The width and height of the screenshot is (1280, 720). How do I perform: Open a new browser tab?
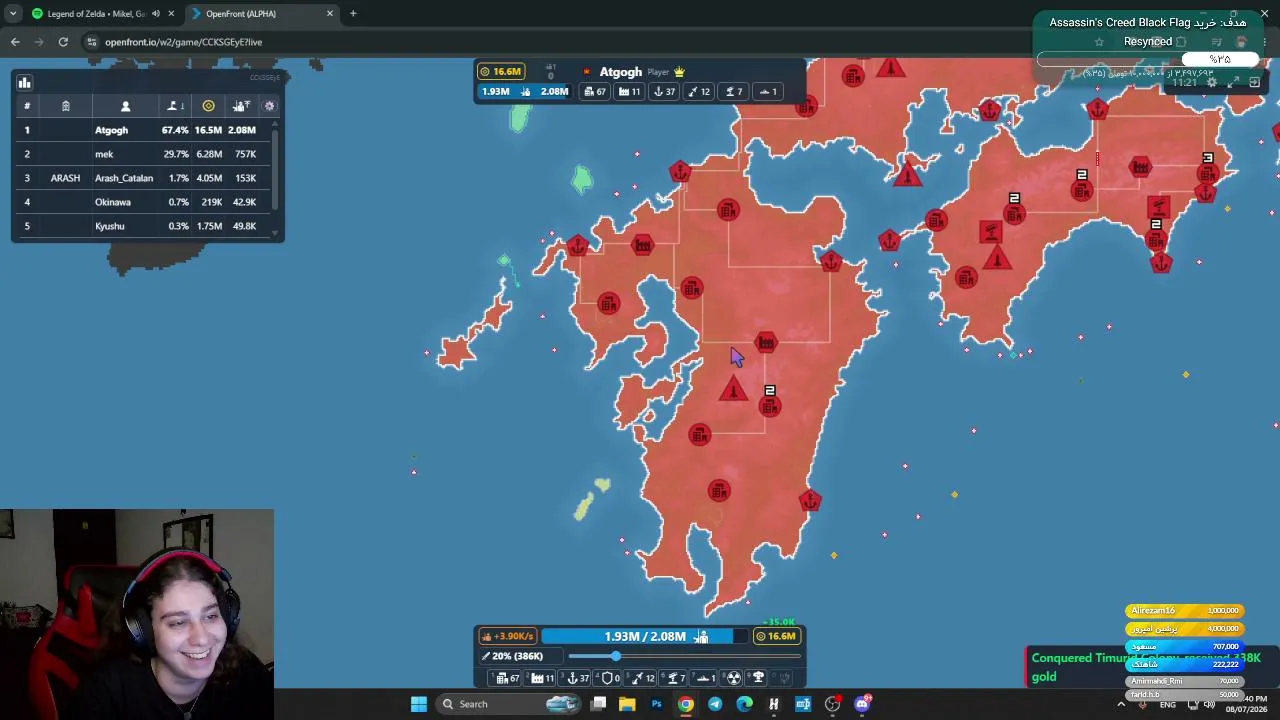[x=353, y=14]
